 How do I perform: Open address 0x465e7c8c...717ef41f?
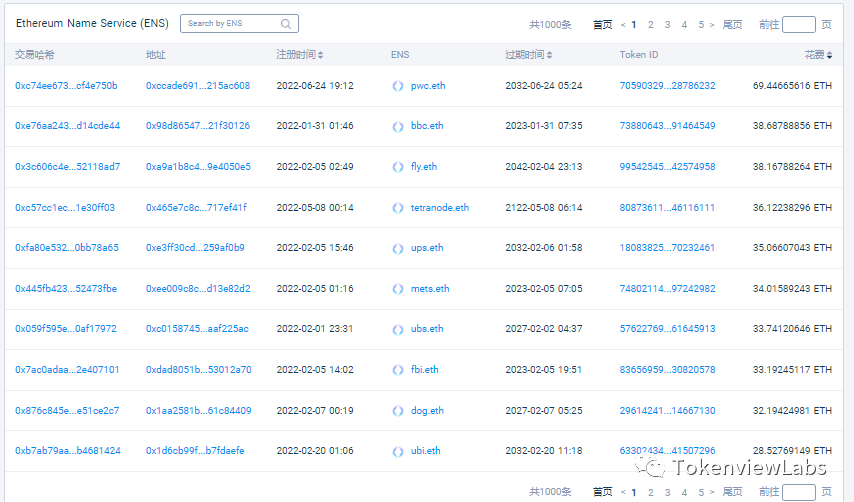click(x=197, y=207)
